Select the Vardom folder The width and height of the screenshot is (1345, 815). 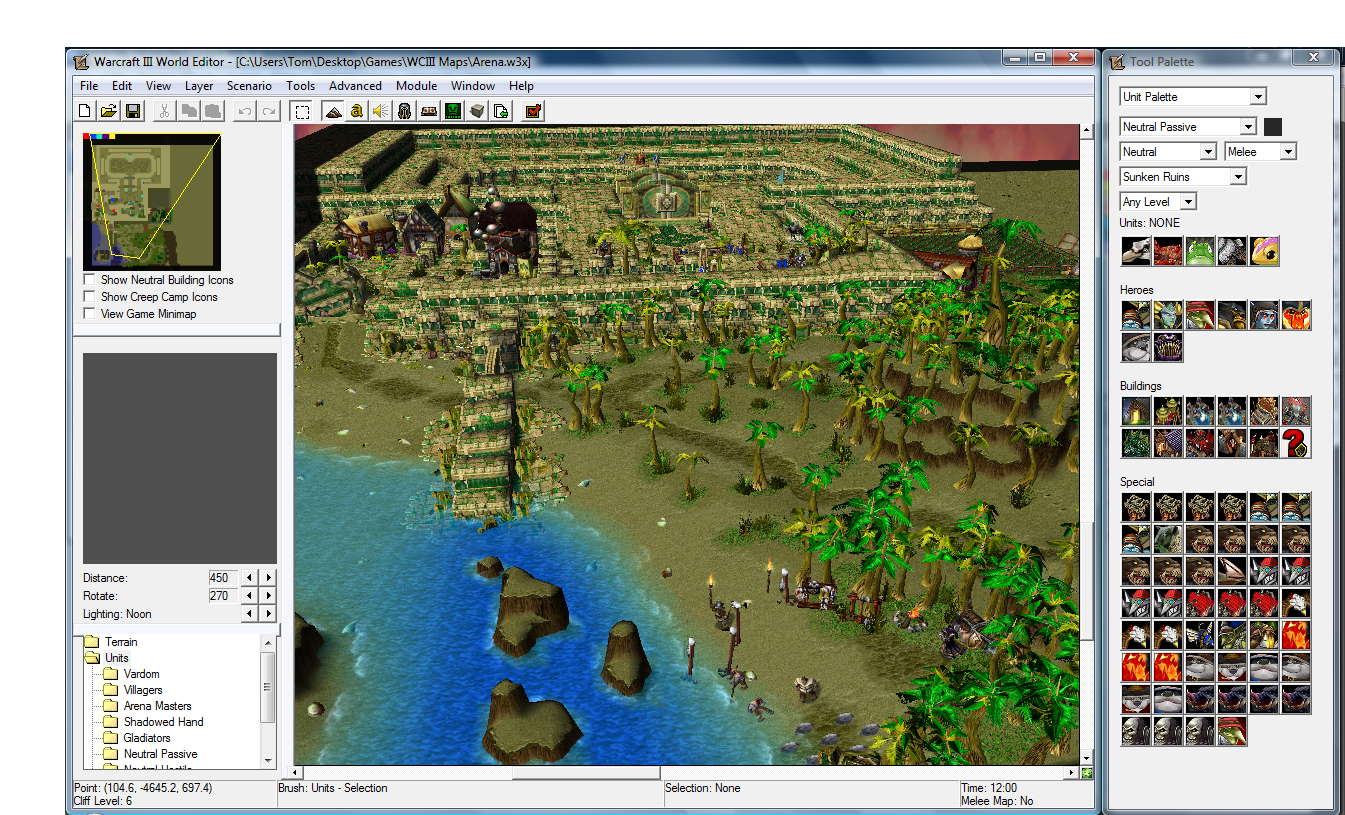point(132,674)
